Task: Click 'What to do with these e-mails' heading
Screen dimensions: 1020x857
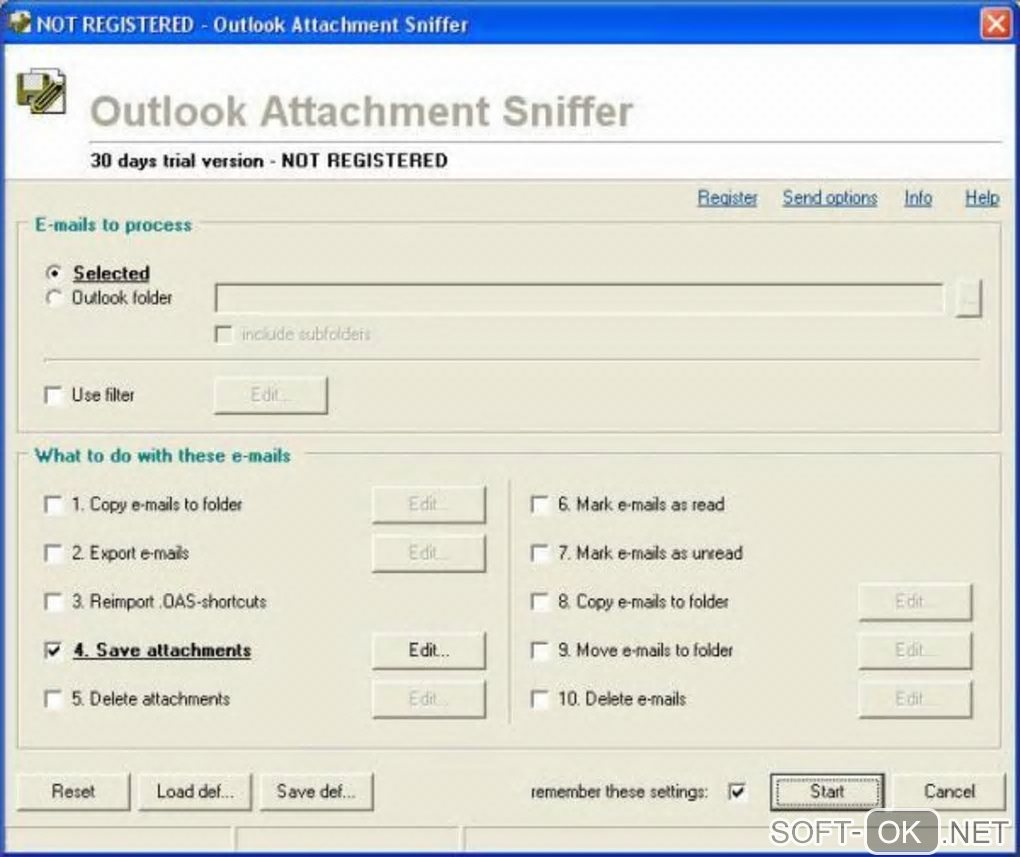Action: tap(163, 456)
